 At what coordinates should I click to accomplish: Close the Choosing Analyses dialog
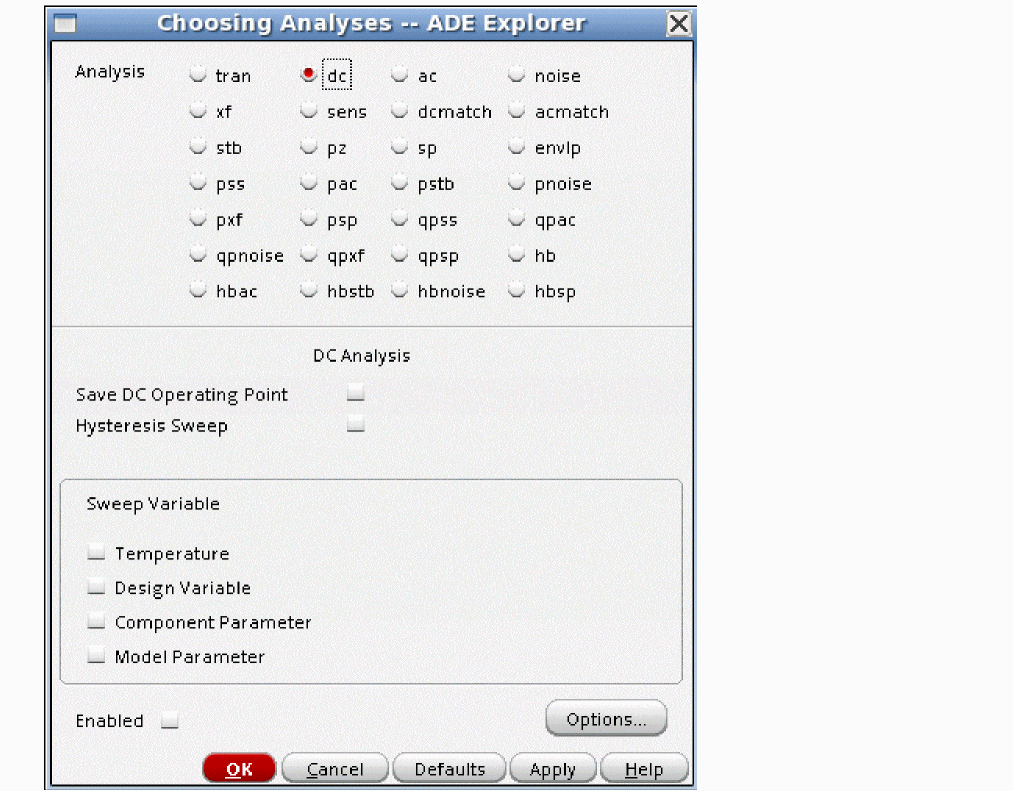[679, 24]
